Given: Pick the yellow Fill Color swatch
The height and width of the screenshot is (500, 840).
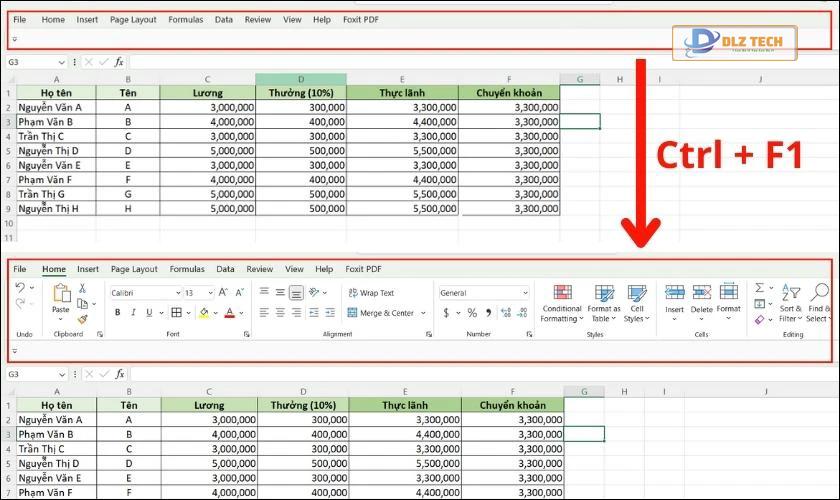Looking at the screenshot, I should pyautogui.click(x=204, y=312).
